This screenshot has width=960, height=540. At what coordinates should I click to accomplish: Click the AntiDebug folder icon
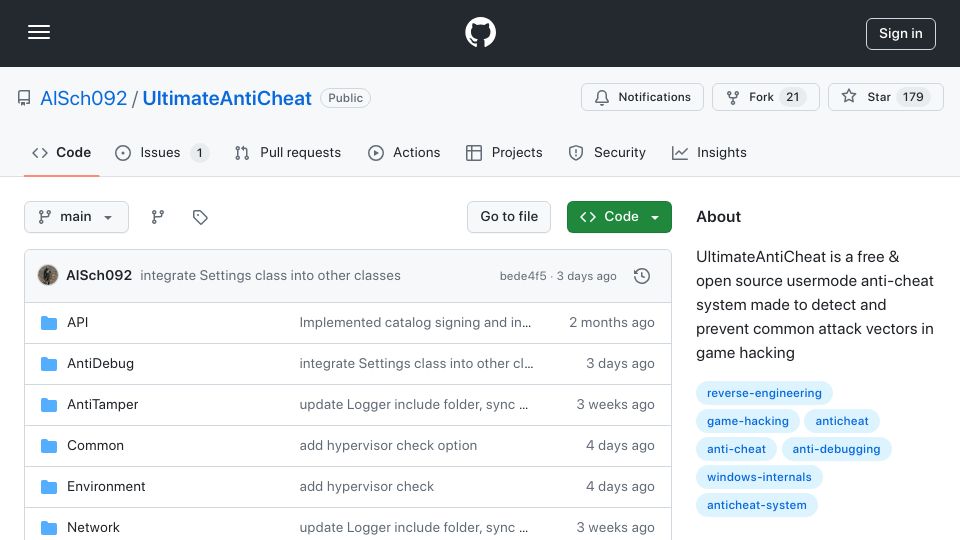[x=49, y=364]
